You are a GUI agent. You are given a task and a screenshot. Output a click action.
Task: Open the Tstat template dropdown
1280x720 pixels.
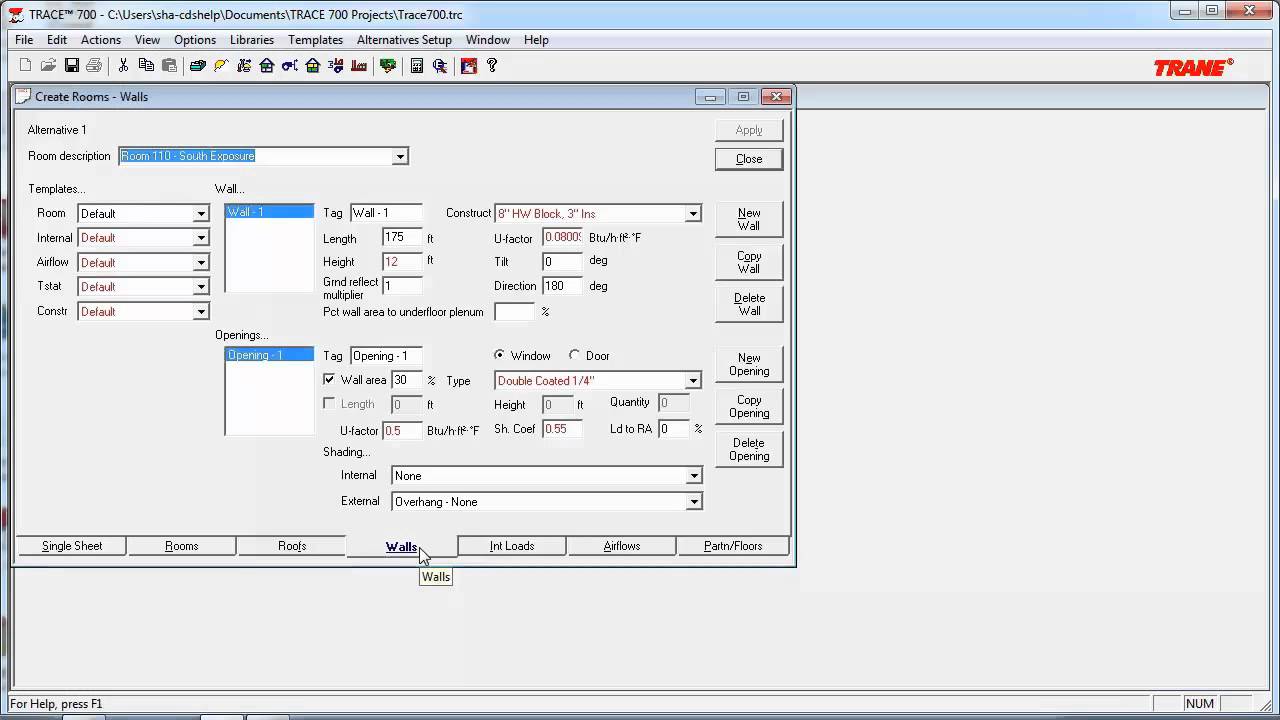point(201,286)
